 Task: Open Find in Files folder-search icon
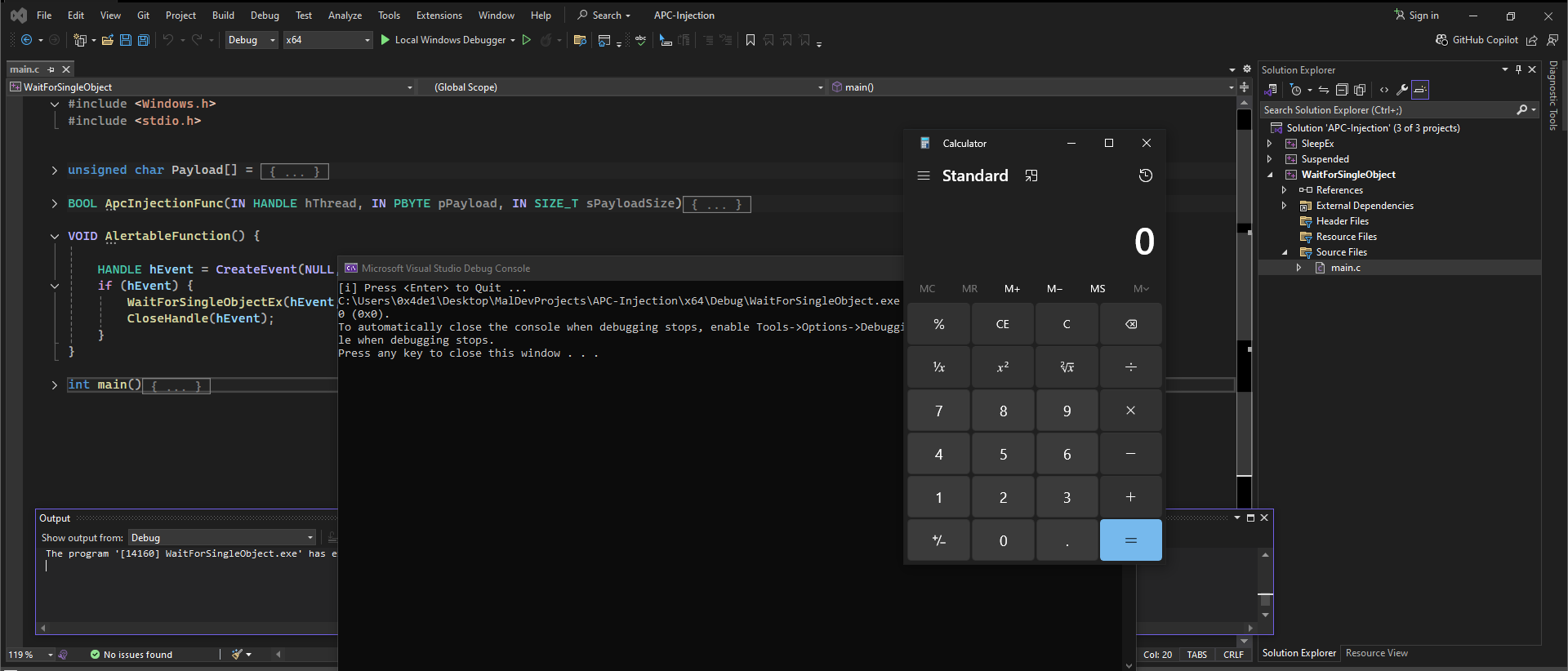pos(580,40)
